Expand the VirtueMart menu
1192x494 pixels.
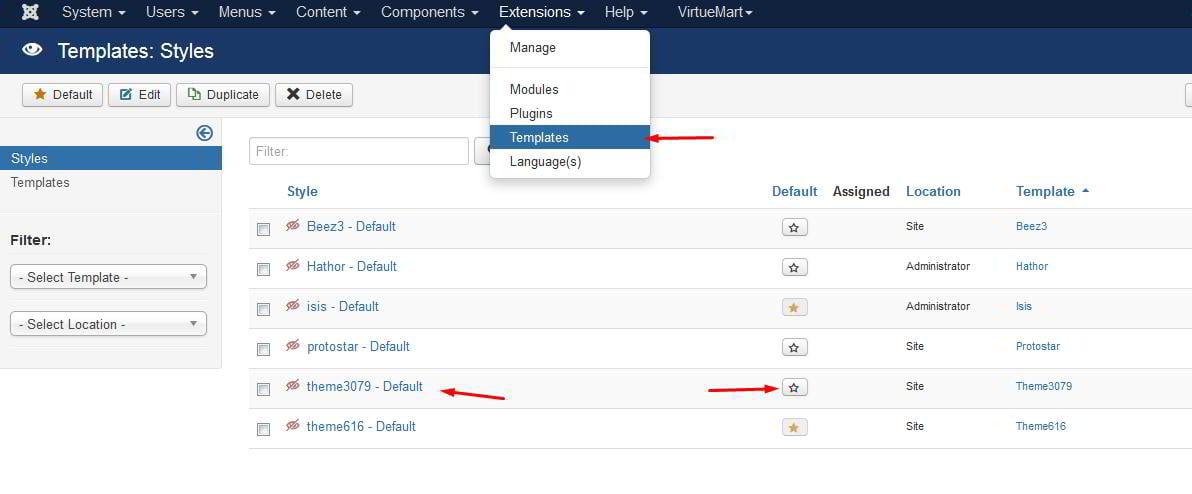(x=715, y=12)
